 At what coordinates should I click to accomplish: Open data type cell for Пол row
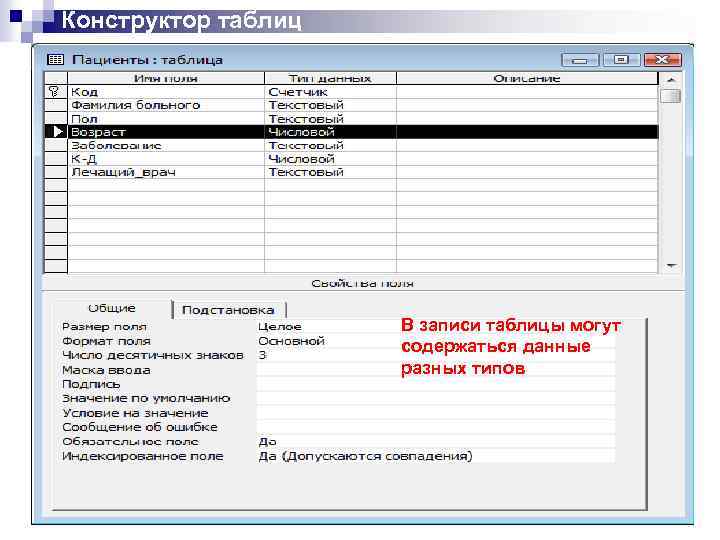point(330,118)
